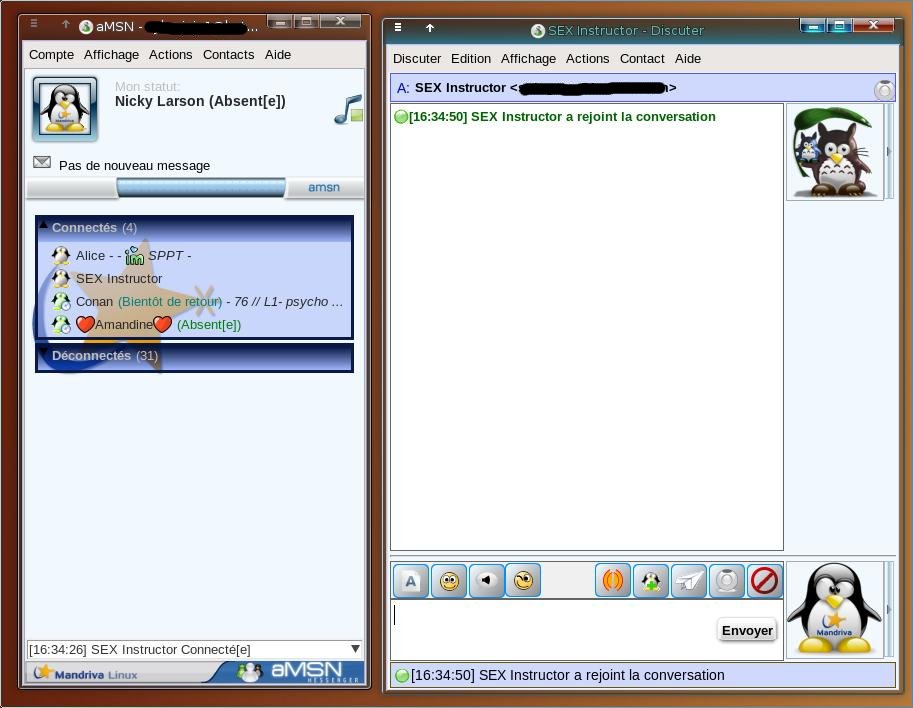Screen dimensions: 913x708
Task: Send a nudge with the orange vibration icon
Action: pos(613,580)
